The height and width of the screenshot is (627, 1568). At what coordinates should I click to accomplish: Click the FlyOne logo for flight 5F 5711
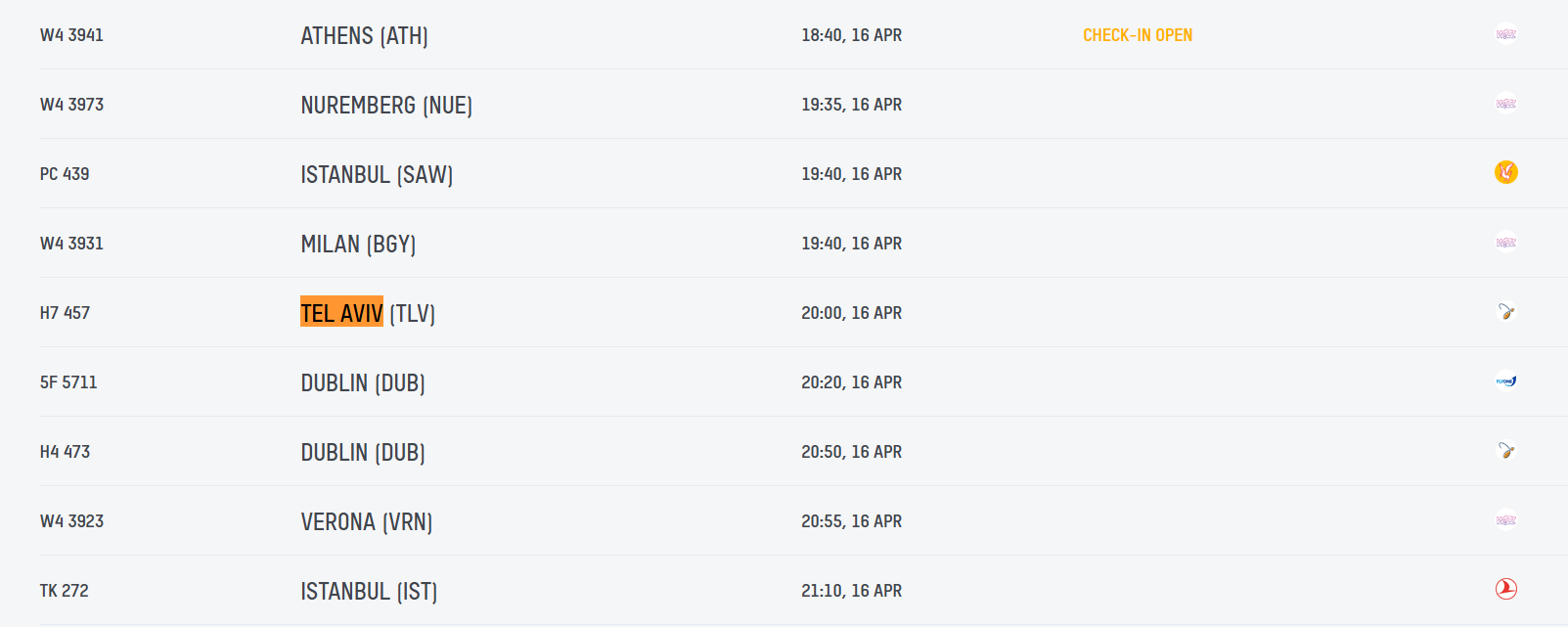(x=1505, y=381)
